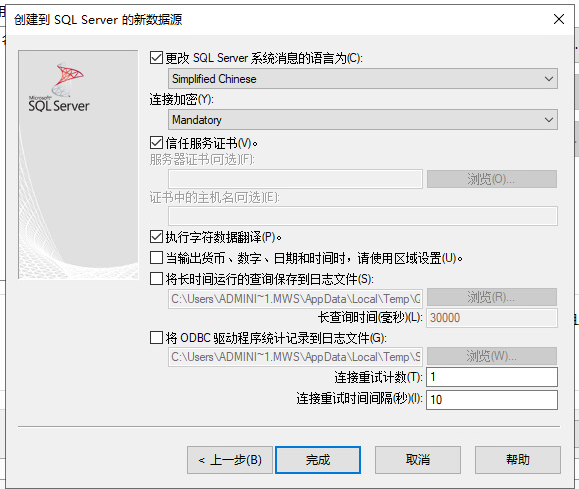Click the 完成 finish button
This screenshot has height=489, width=579.
point(318,460)
